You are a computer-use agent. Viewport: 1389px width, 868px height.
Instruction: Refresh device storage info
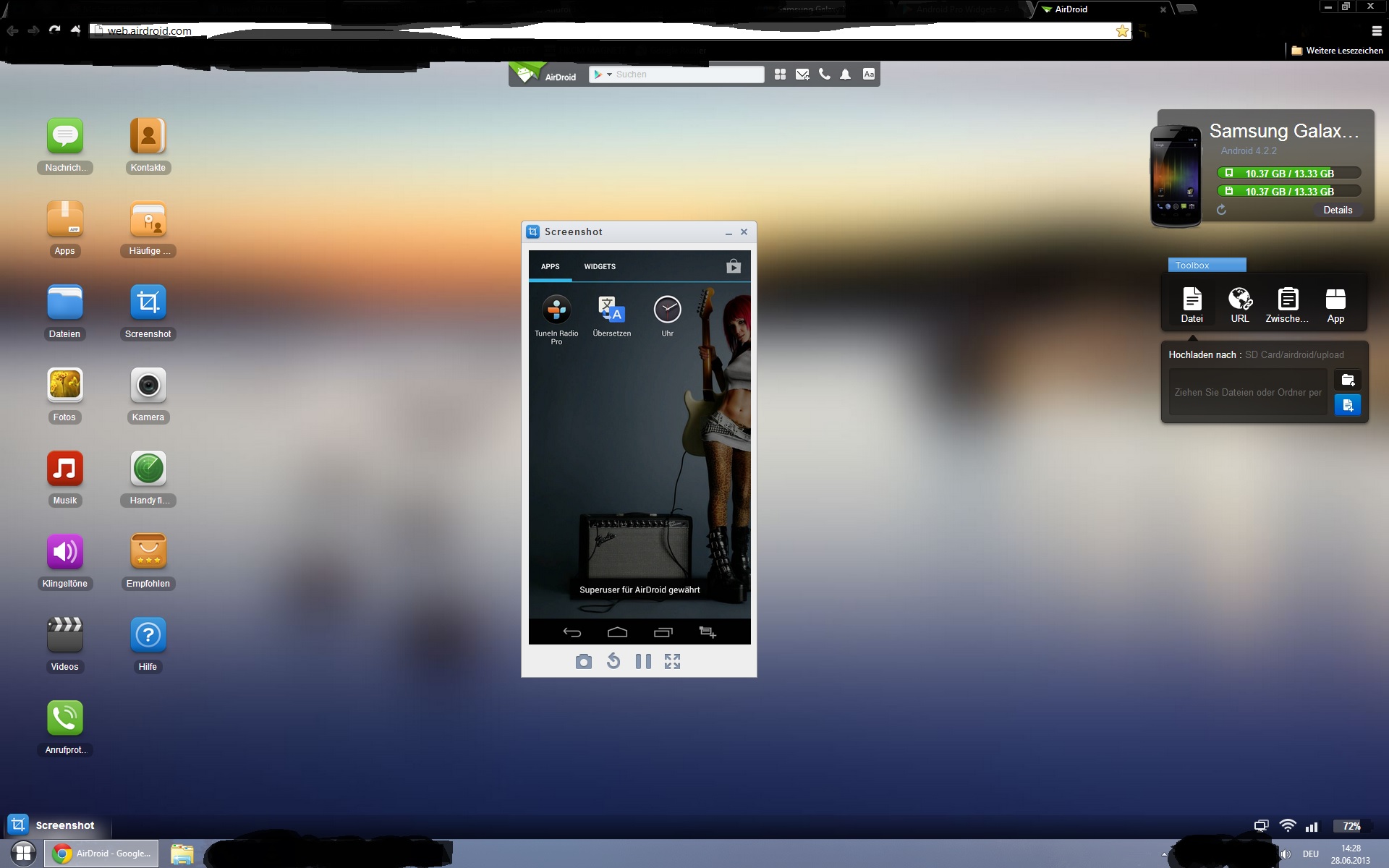(x=1221, y=210)
